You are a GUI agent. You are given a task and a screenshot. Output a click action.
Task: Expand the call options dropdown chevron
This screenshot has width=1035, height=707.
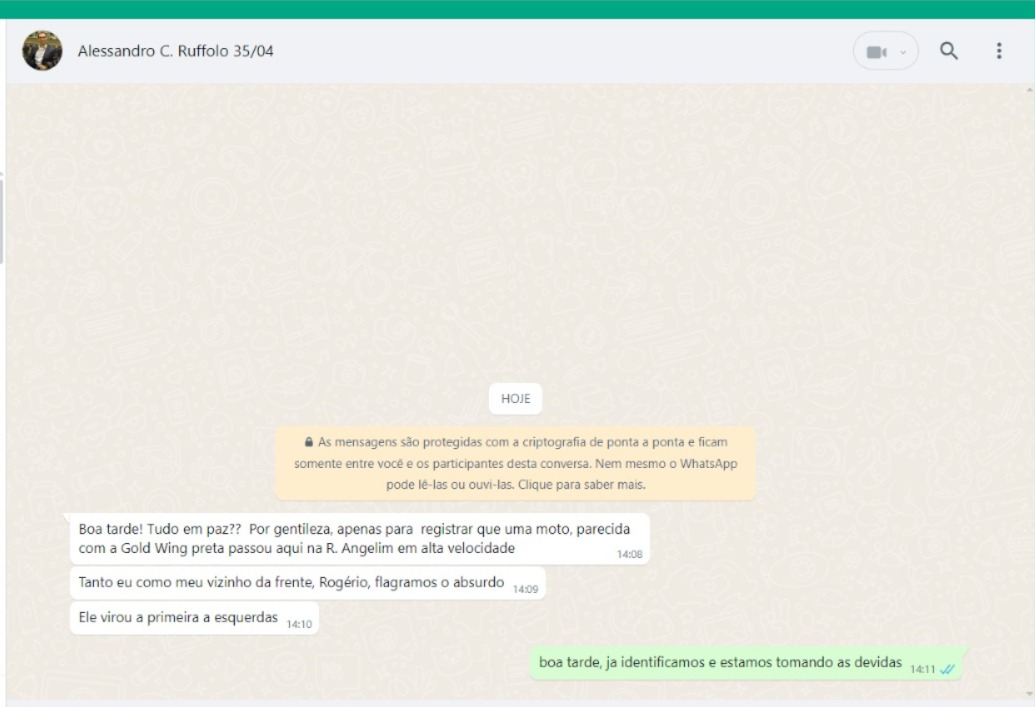[x=902, y=52]
